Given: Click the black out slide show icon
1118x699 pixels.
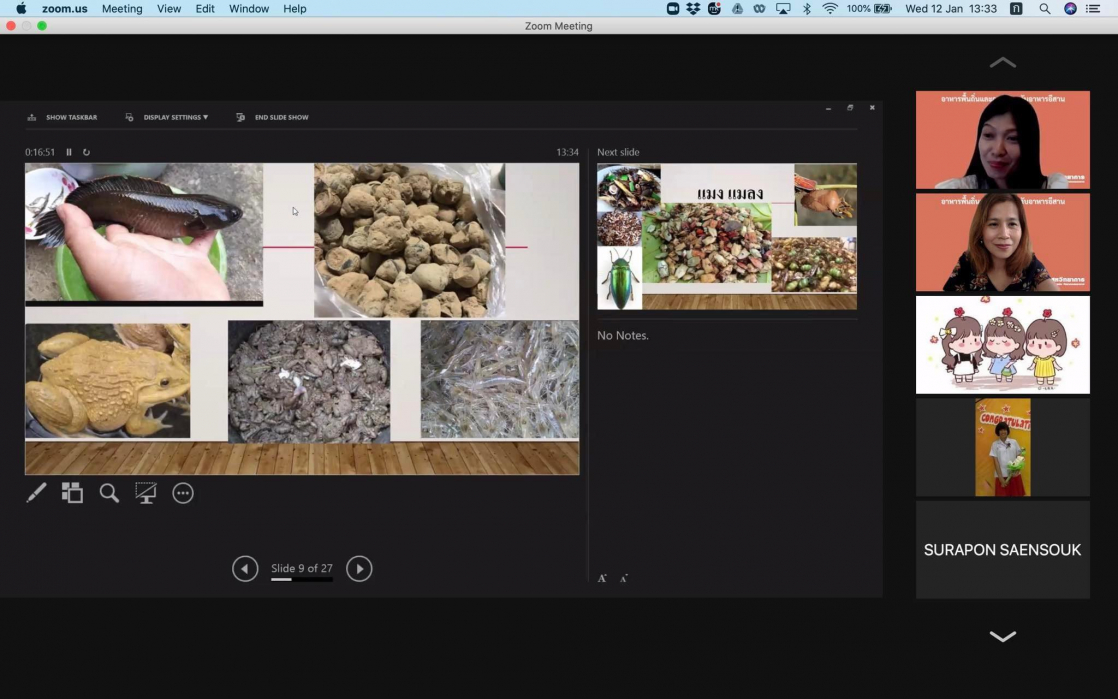Looking at the screenshot, I should [x=146, y=493].
